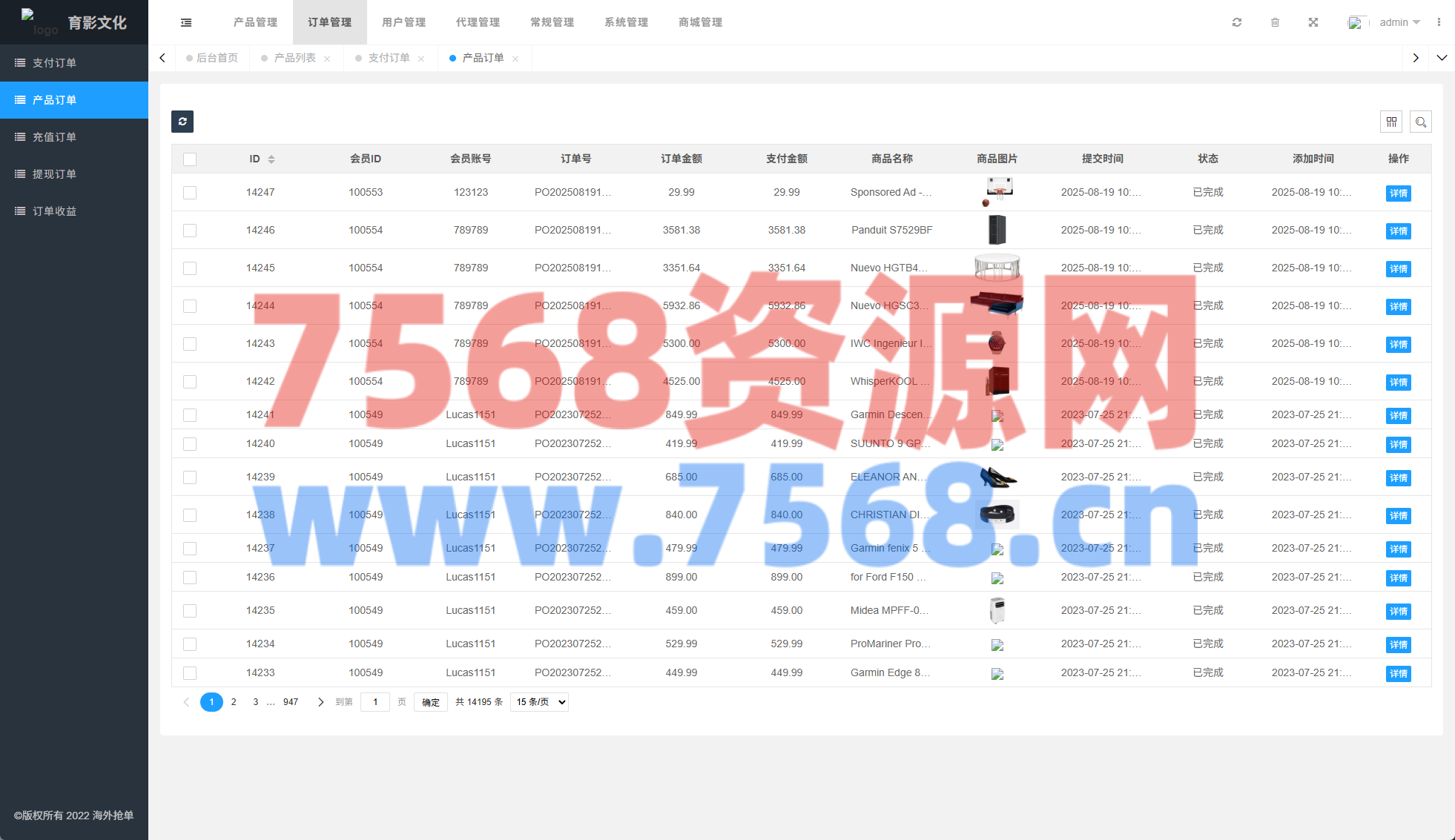Image resolution: width=1455 pixels, height=840 pixels.
Task: Click the sidebar collapse hamburger icon
Action: coord(186,22)
